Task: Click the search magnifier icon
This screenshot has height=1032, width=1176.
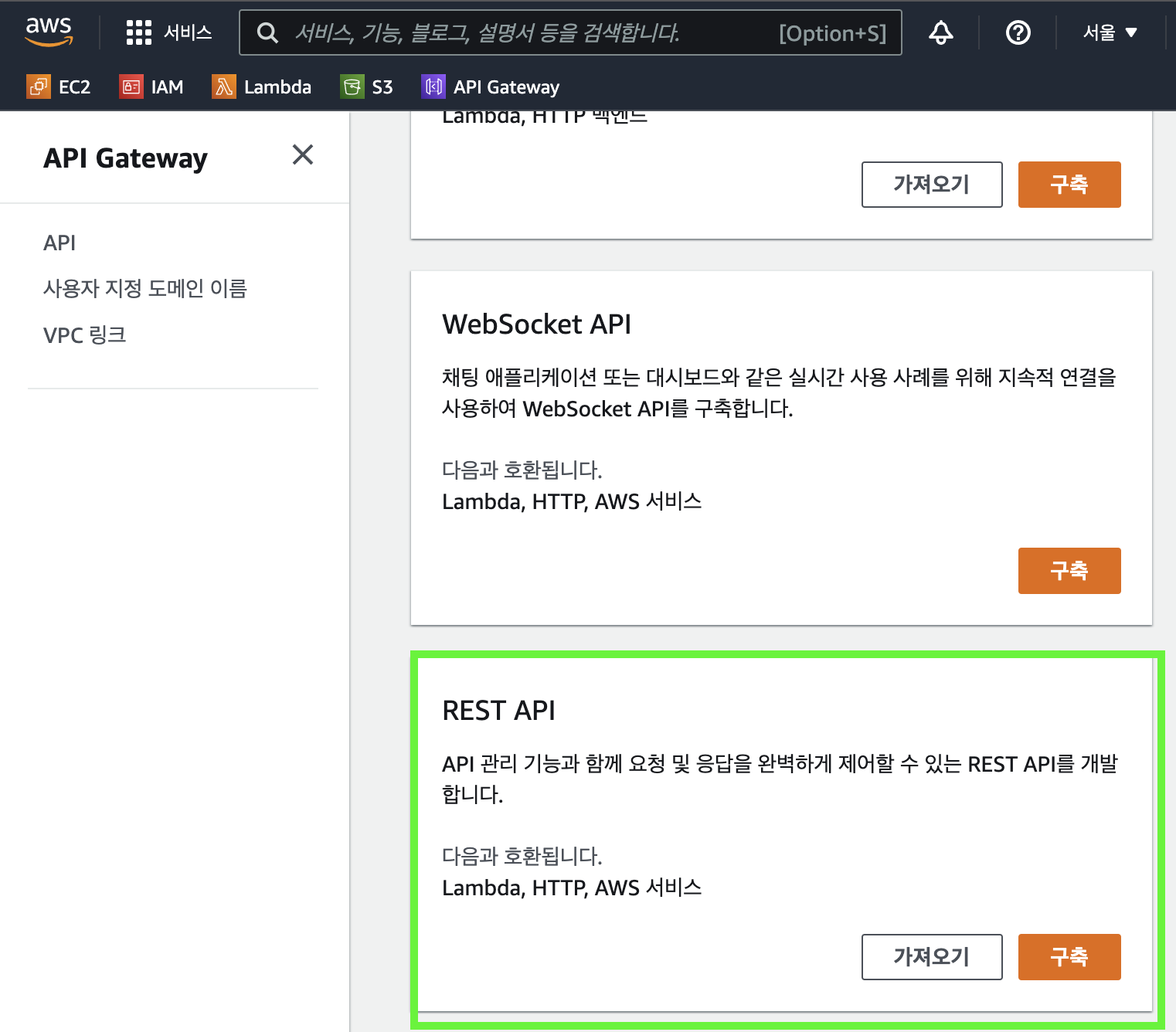Action: tap(267, 32)
